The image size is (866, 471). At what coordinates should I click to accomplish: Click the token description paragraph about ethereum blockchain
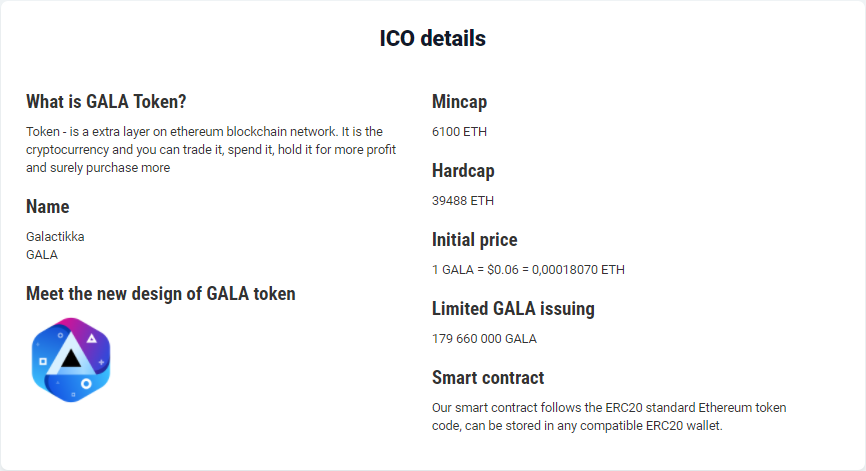tap(211, 150)
